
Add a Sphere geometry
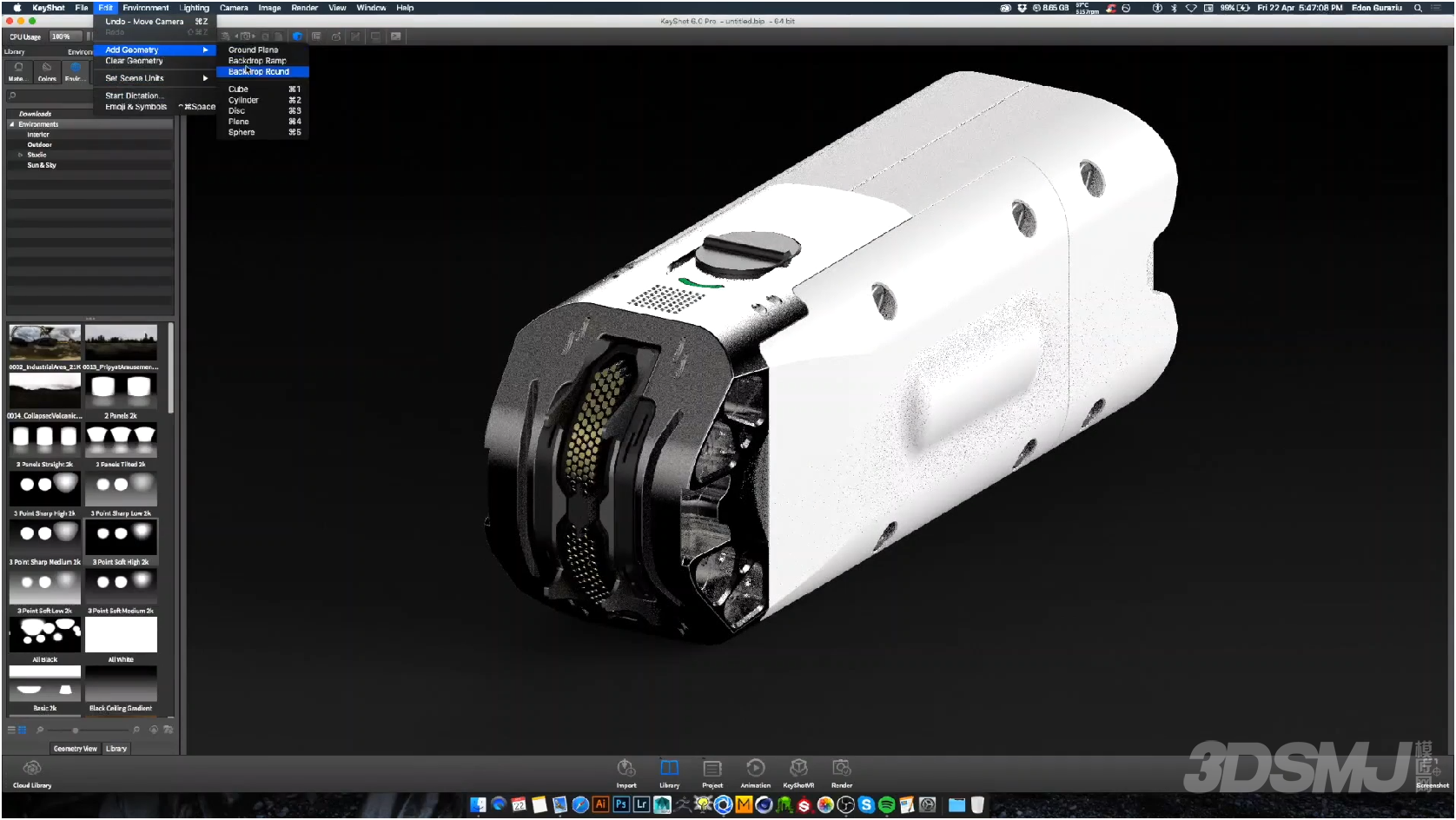tap(262, 133)
